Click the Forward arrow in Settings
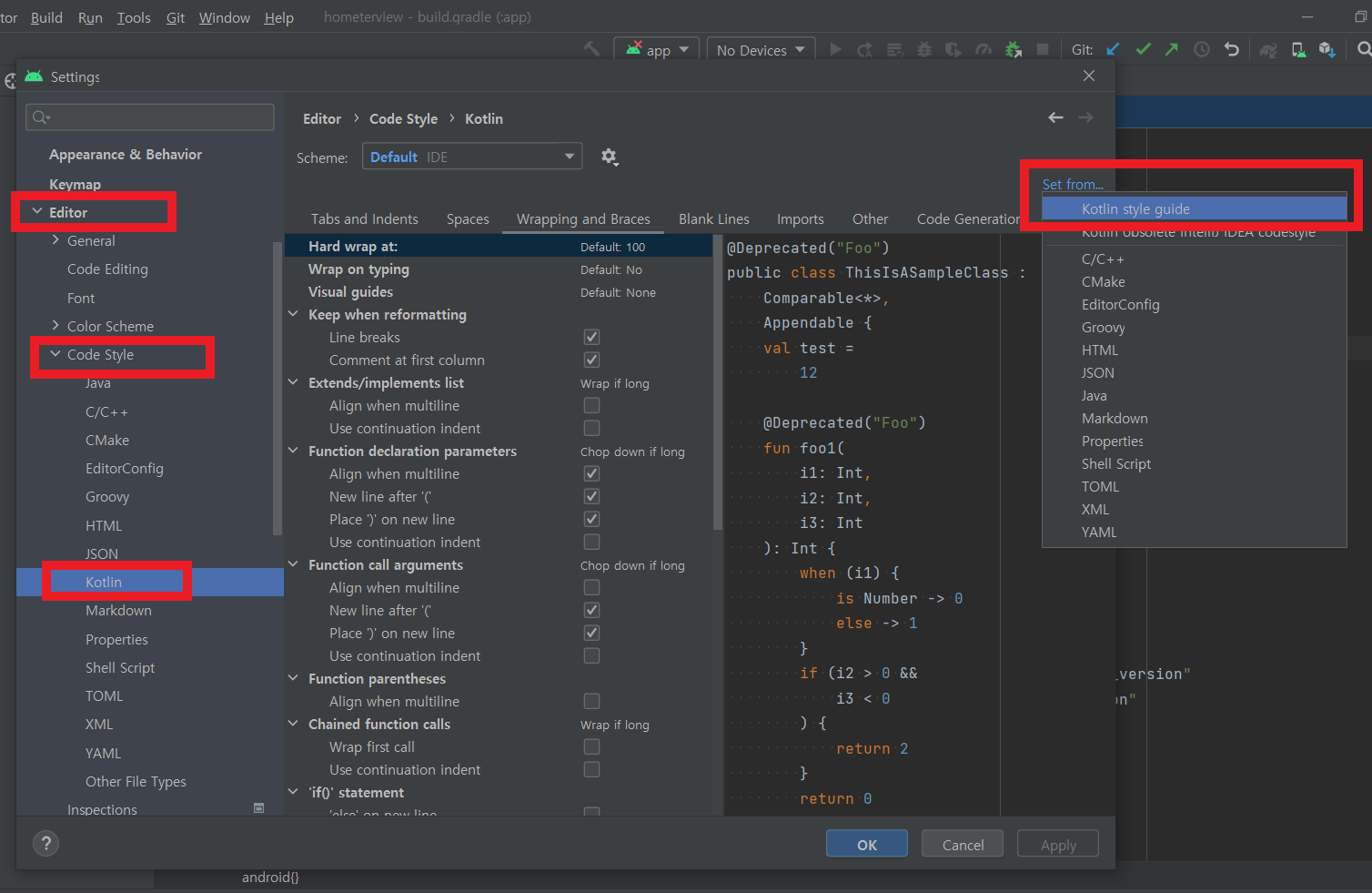Image resolution: width=1372 pixels, height=893 pixels. pyautogui.click(x=1085, y=117)
